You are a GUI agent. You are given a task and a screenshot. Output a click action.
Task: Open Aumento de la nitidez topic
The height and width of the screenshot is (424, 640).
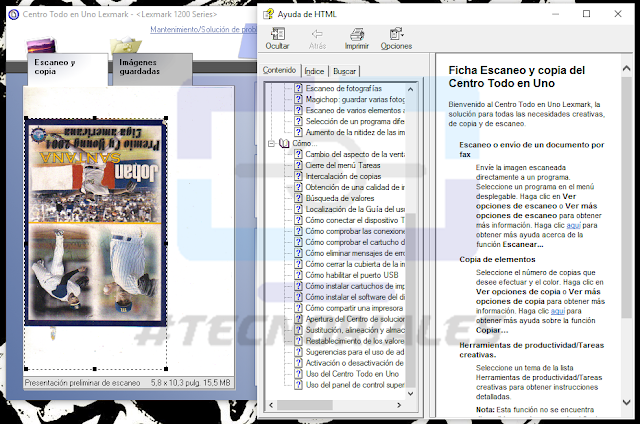(x=355, y=132)
